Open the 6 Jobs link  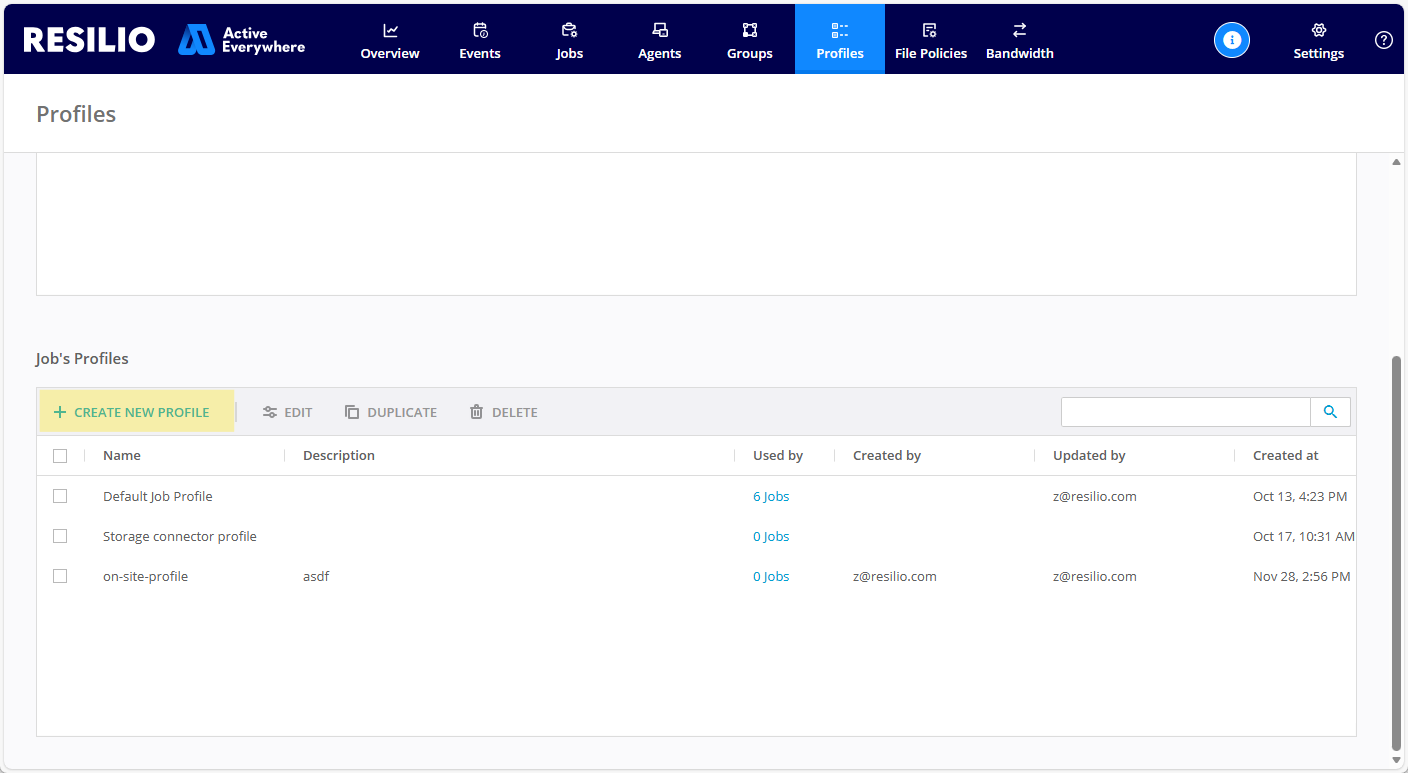click(771, 496)
